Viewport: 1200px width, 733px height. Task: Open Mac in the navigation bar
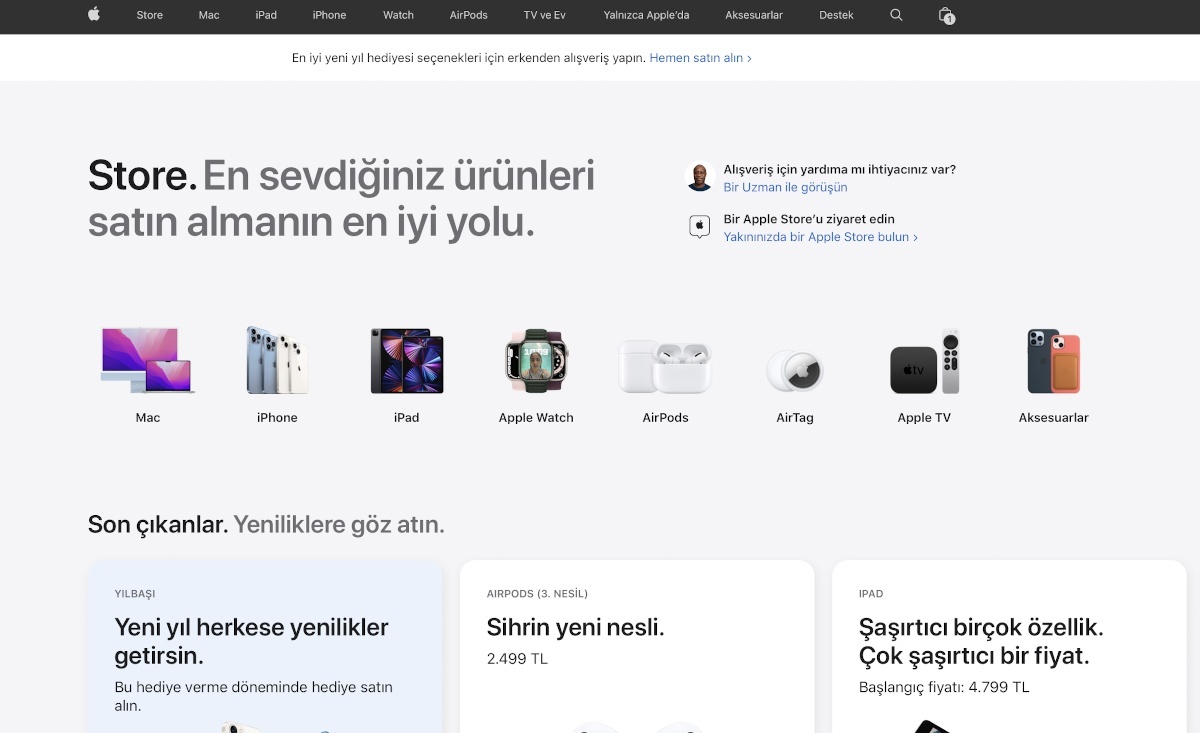(x=209, y=15)
